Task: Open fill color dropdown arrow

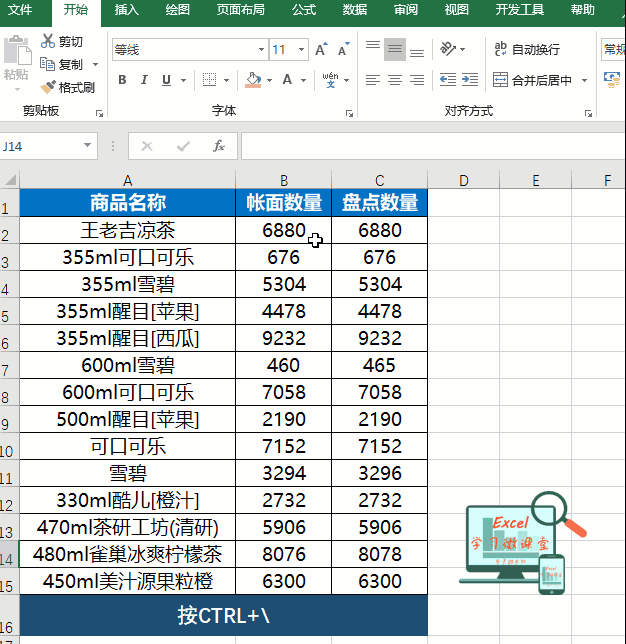Action: point(269,80)
